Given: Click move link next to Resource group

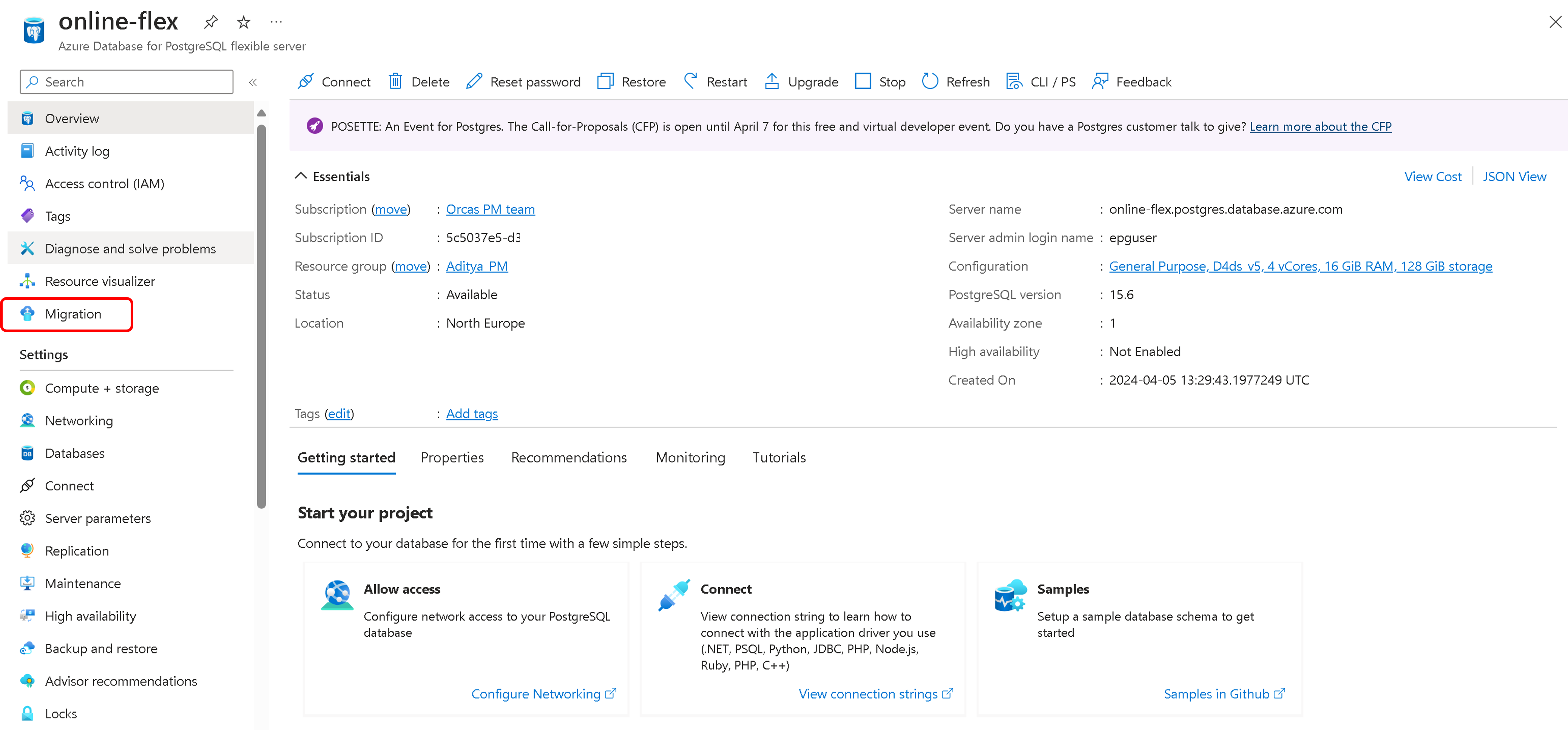Looking at the screenshot, I should [x=411, y=266].
